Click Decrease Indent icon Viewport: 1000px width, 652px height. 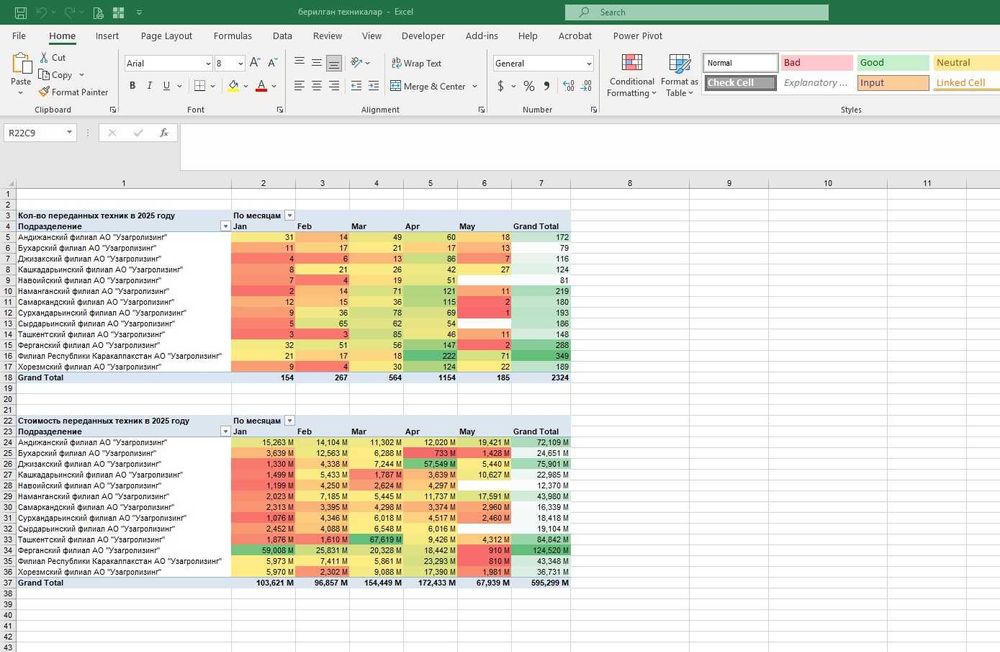tap(357, 85)
